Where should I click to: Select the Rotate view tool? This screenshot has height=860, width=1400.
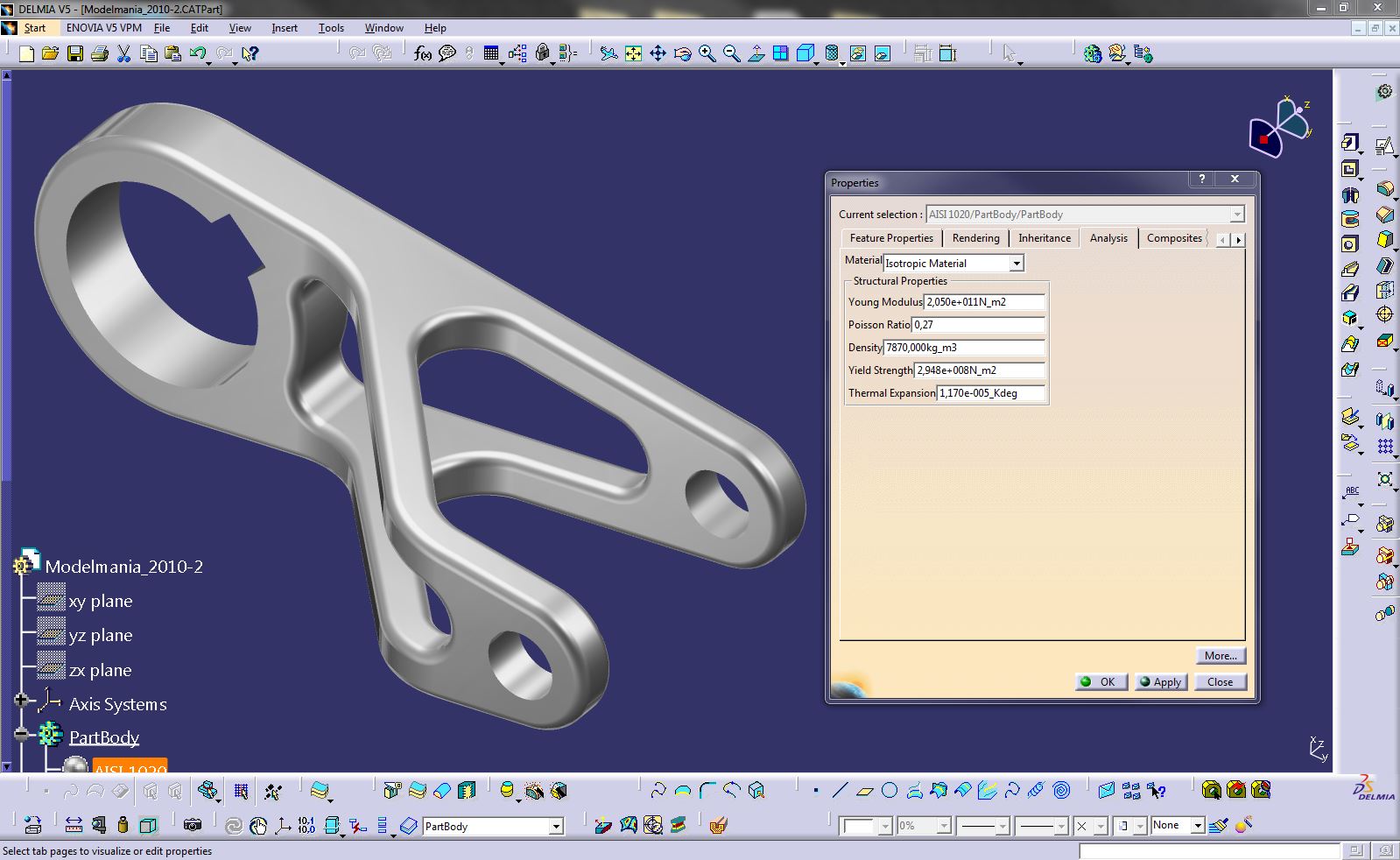[x=683, y=54]
